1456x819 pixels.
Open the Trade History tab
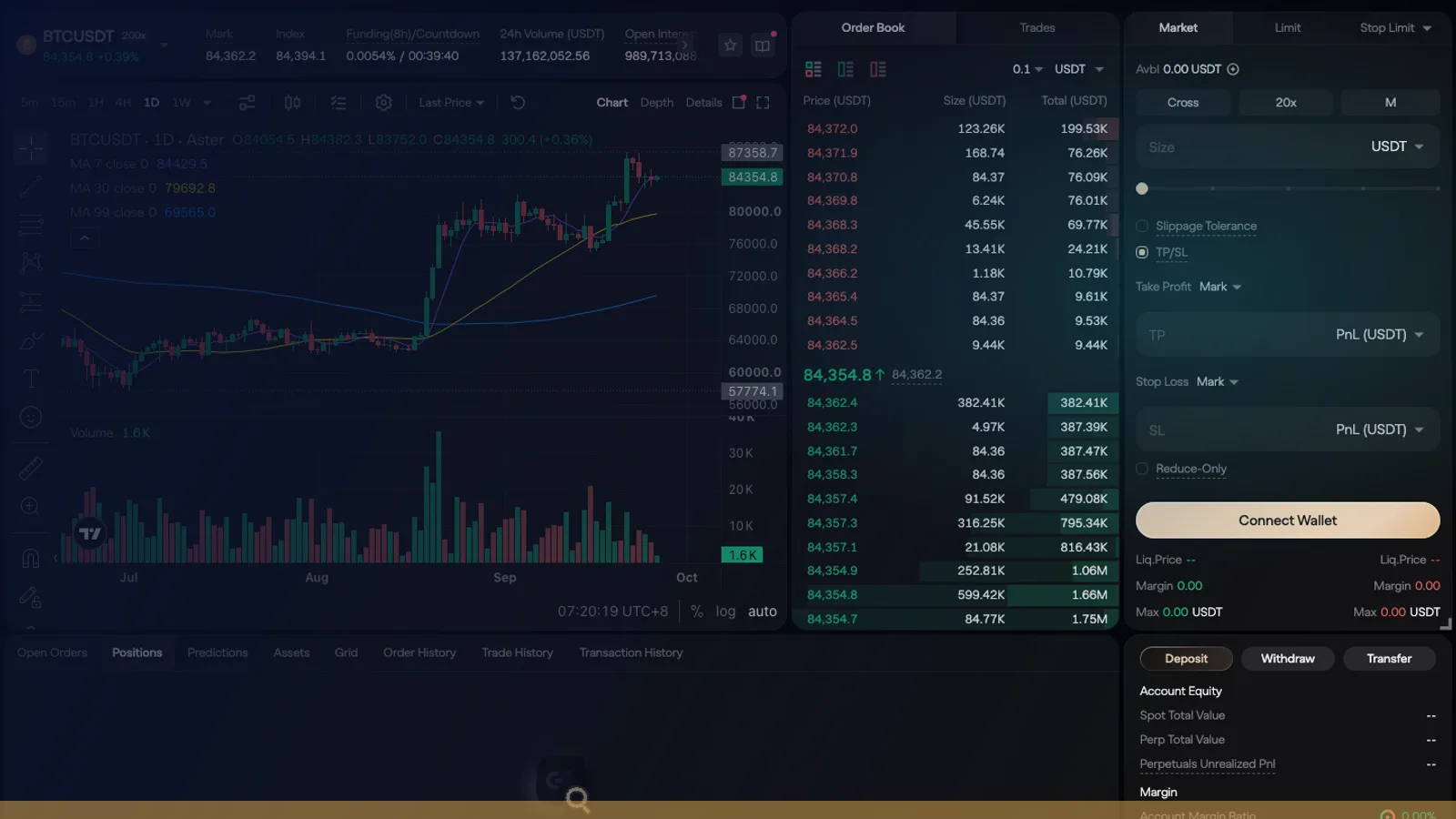(518, 652)
